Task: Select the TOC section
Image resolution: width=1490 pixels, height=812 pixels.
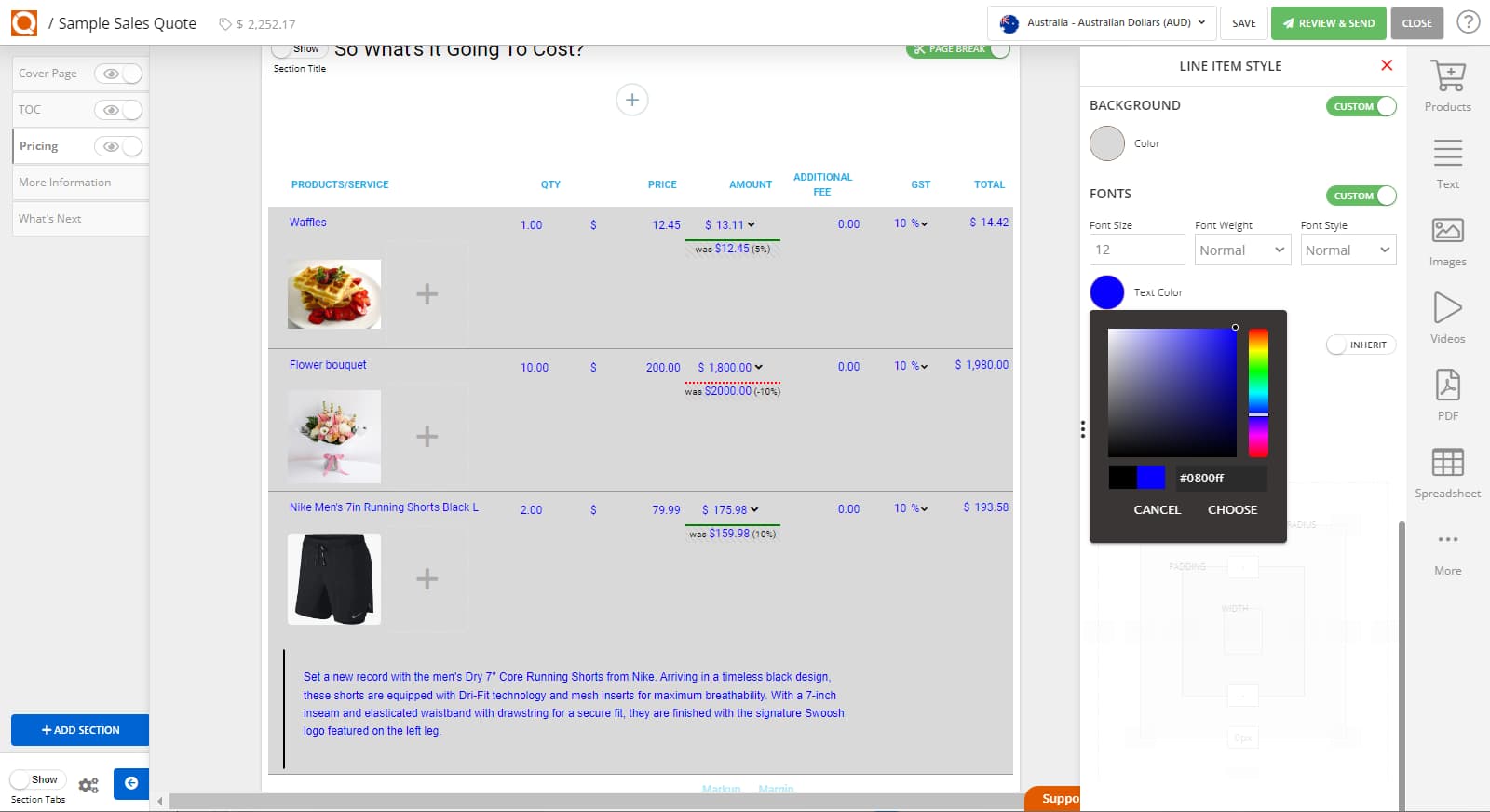Action: [x=30, y=110]
